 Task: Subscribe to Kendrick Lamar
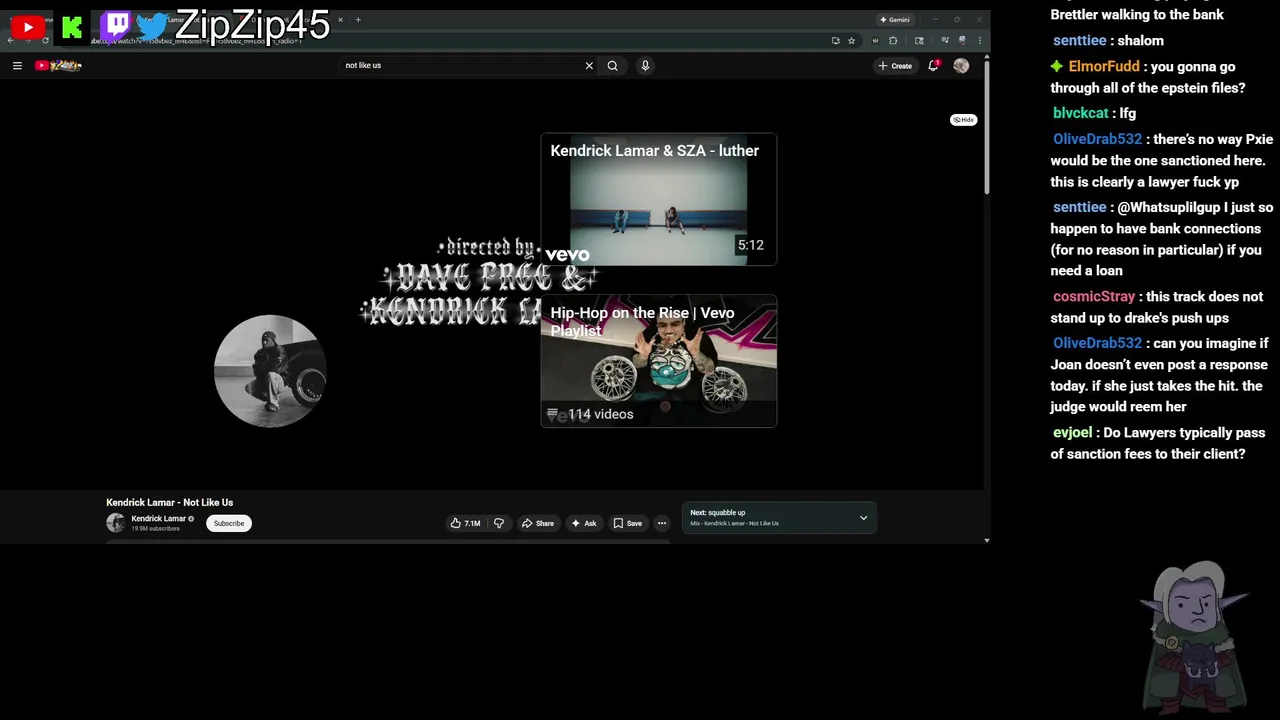[x=229, y=523]
